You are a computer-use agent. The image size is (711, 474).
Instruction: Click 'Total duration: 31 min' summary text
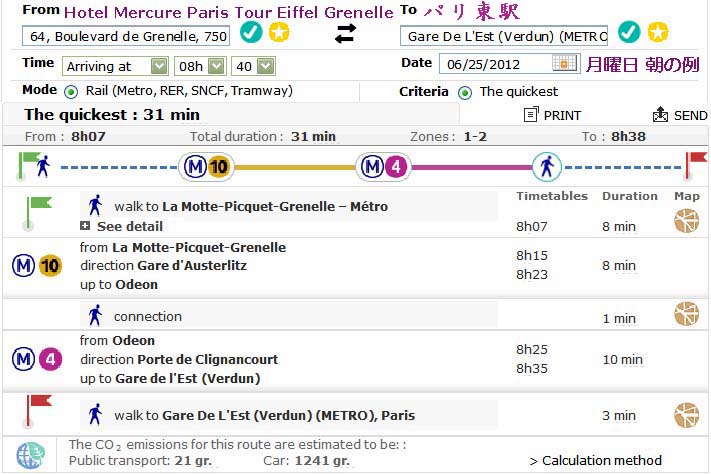pos(263,137)
